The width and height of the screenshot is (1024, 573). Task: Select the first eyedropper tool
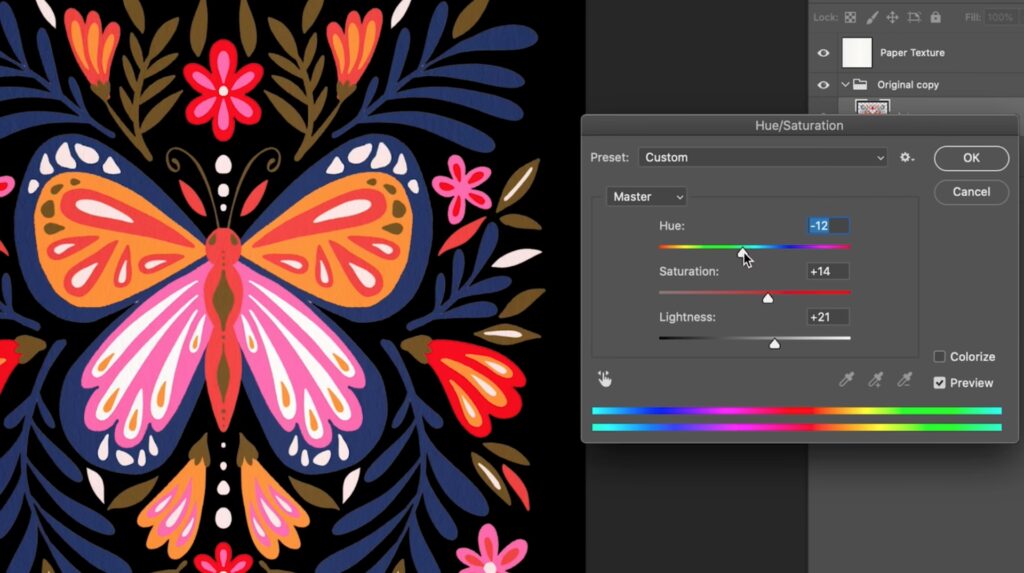point(848,379)
